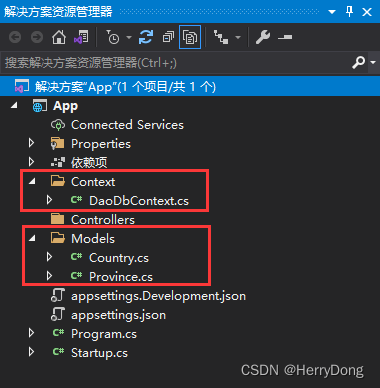The height and width of the screenshot is (388, 380).
Task: Open Program.cs file
Action: point(104,334)
